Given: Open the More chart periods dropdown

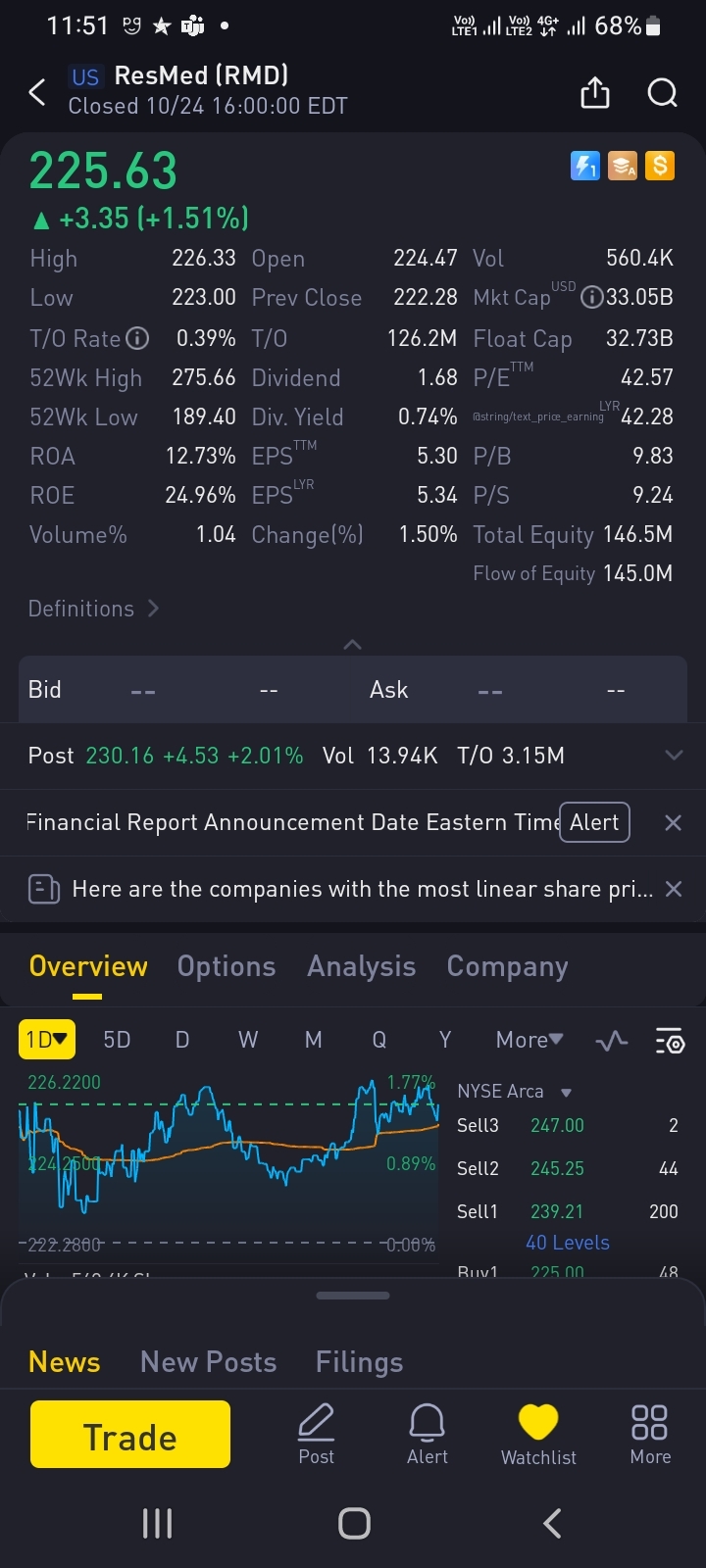Looking at the screenshot, I should 529,1040.
